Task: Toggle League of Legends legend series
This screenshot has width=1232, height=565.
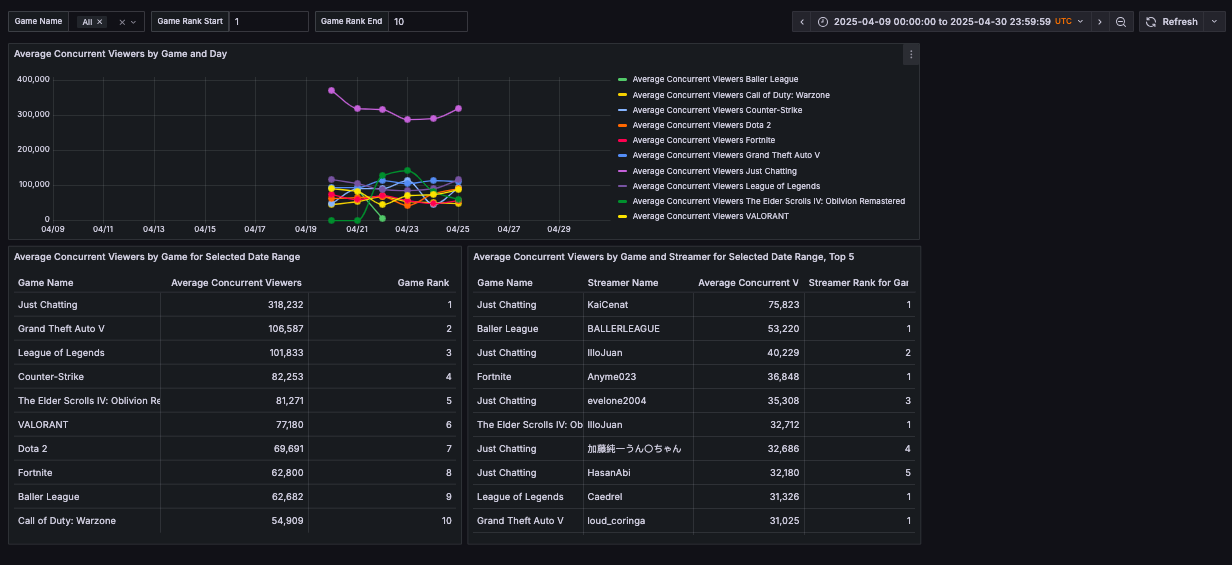Action: 726,186
